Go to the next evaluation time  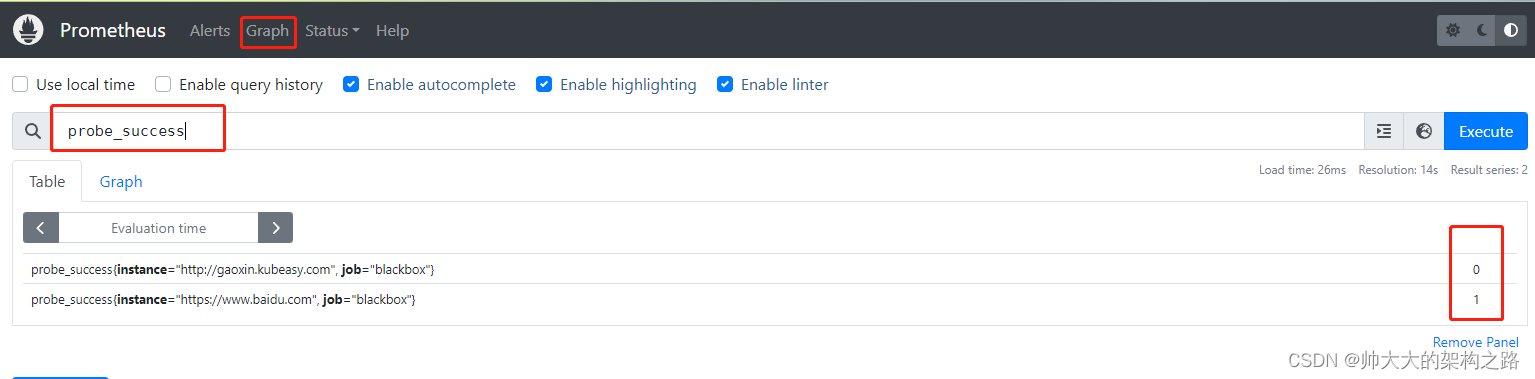276,228
